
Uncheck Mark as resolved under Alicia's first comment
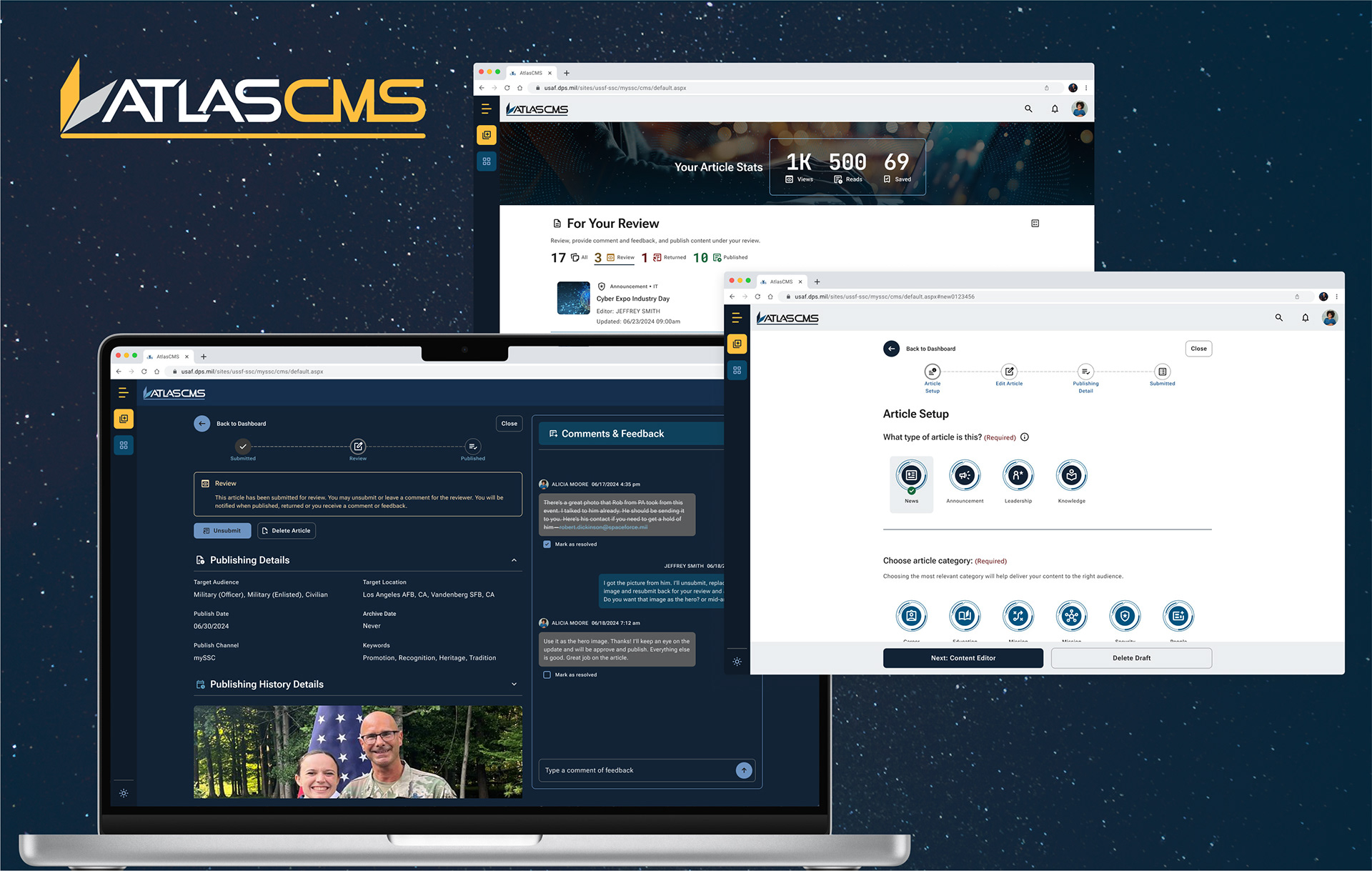click(x=547, y=544)
